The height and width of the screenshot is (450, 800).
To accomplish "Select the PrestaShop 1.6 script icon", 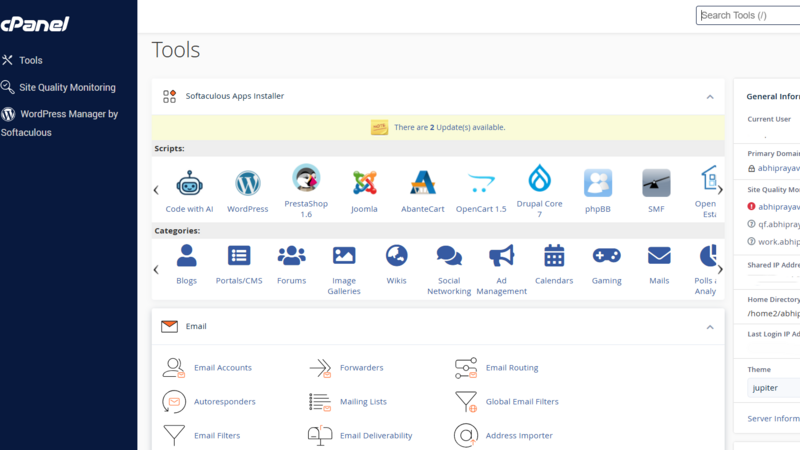I will [306, 178].
